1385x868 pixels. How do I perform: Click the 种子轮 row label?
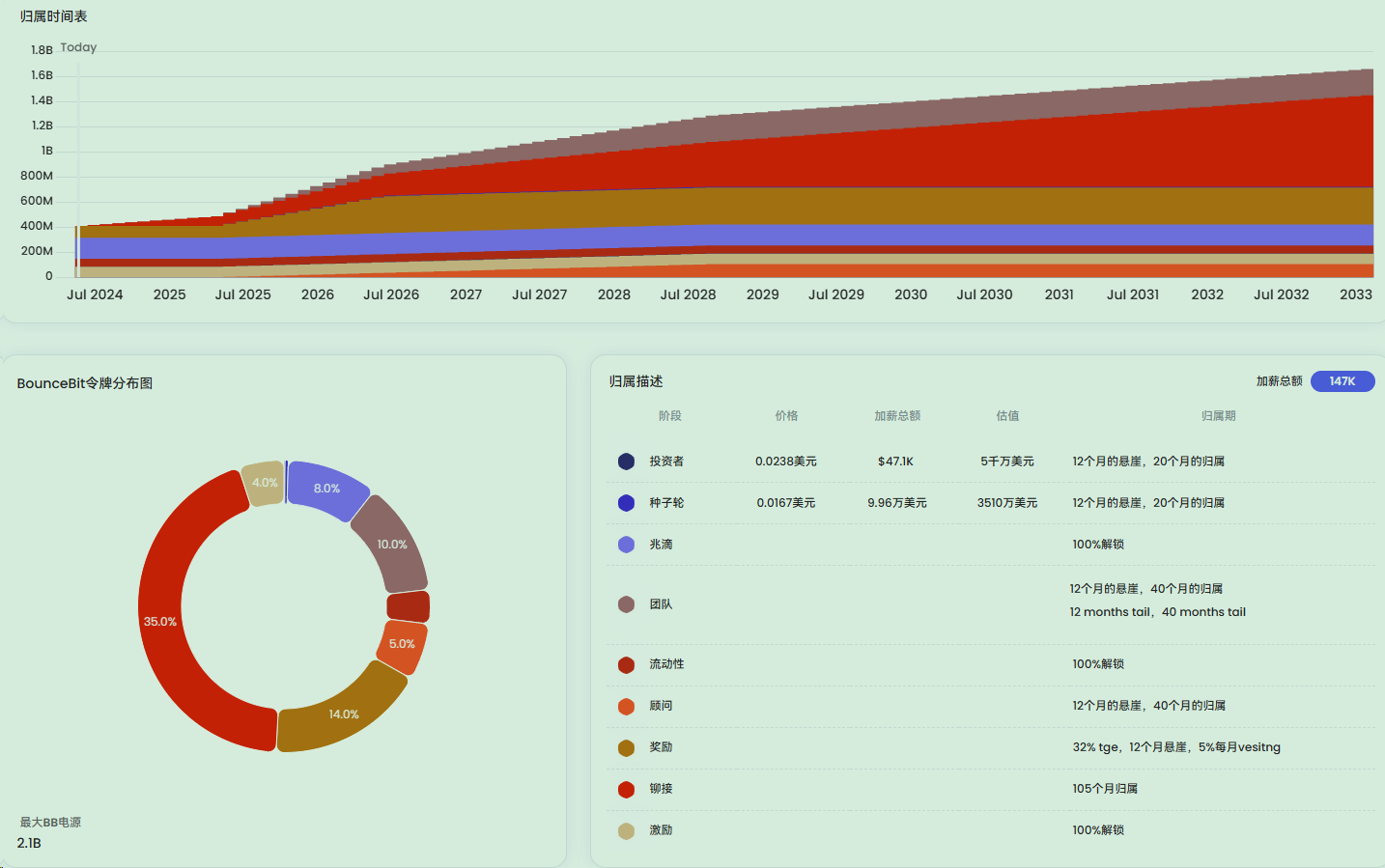pos(666,503)
